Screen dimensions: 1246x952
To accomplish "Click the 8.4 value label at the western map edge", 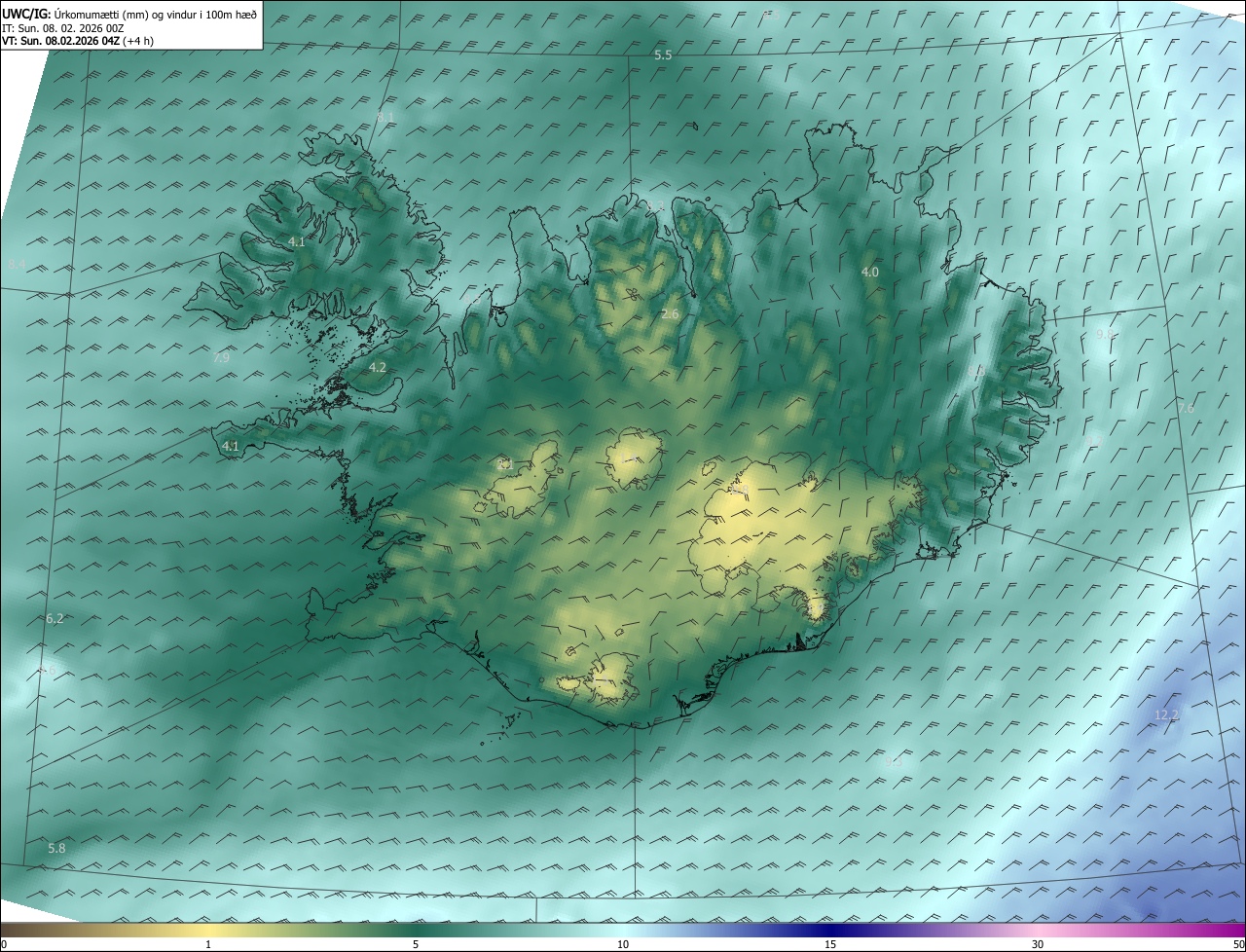I will (17, 265).
